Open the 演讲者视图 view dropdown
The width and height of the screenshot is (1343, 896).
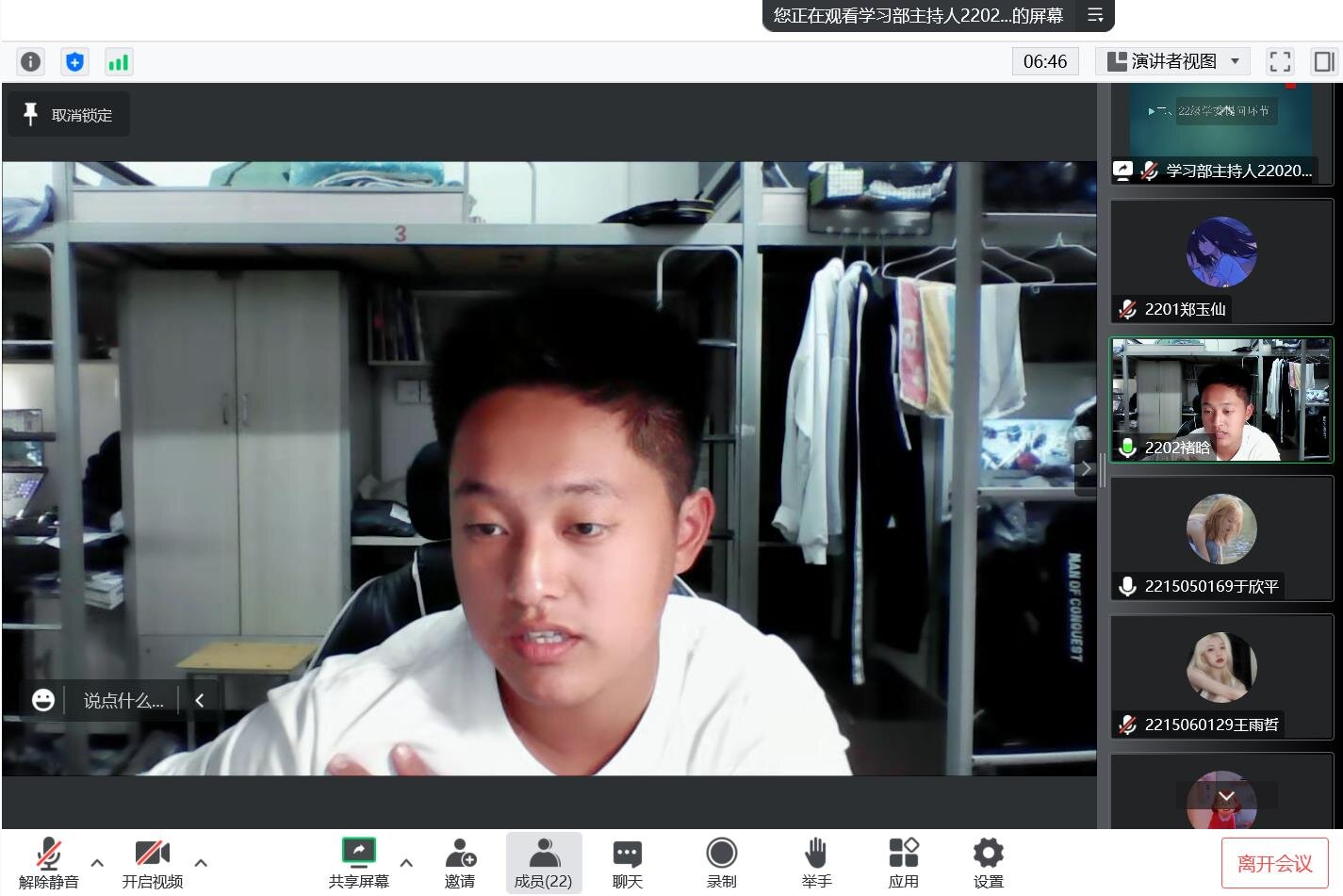point(1172,62)
